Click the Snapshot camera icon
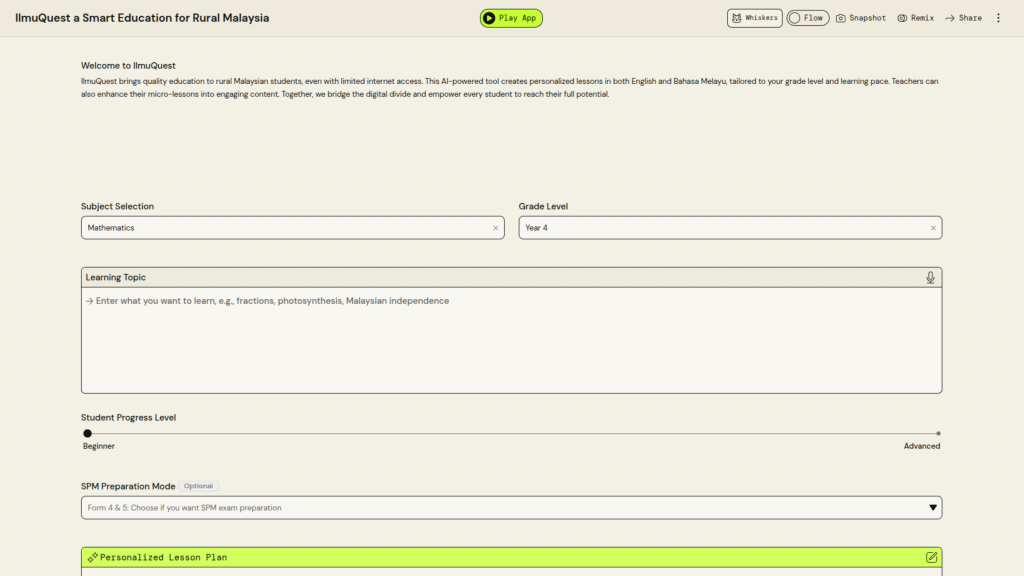Viewport: 1024px width, 576px height. (841, 18)
